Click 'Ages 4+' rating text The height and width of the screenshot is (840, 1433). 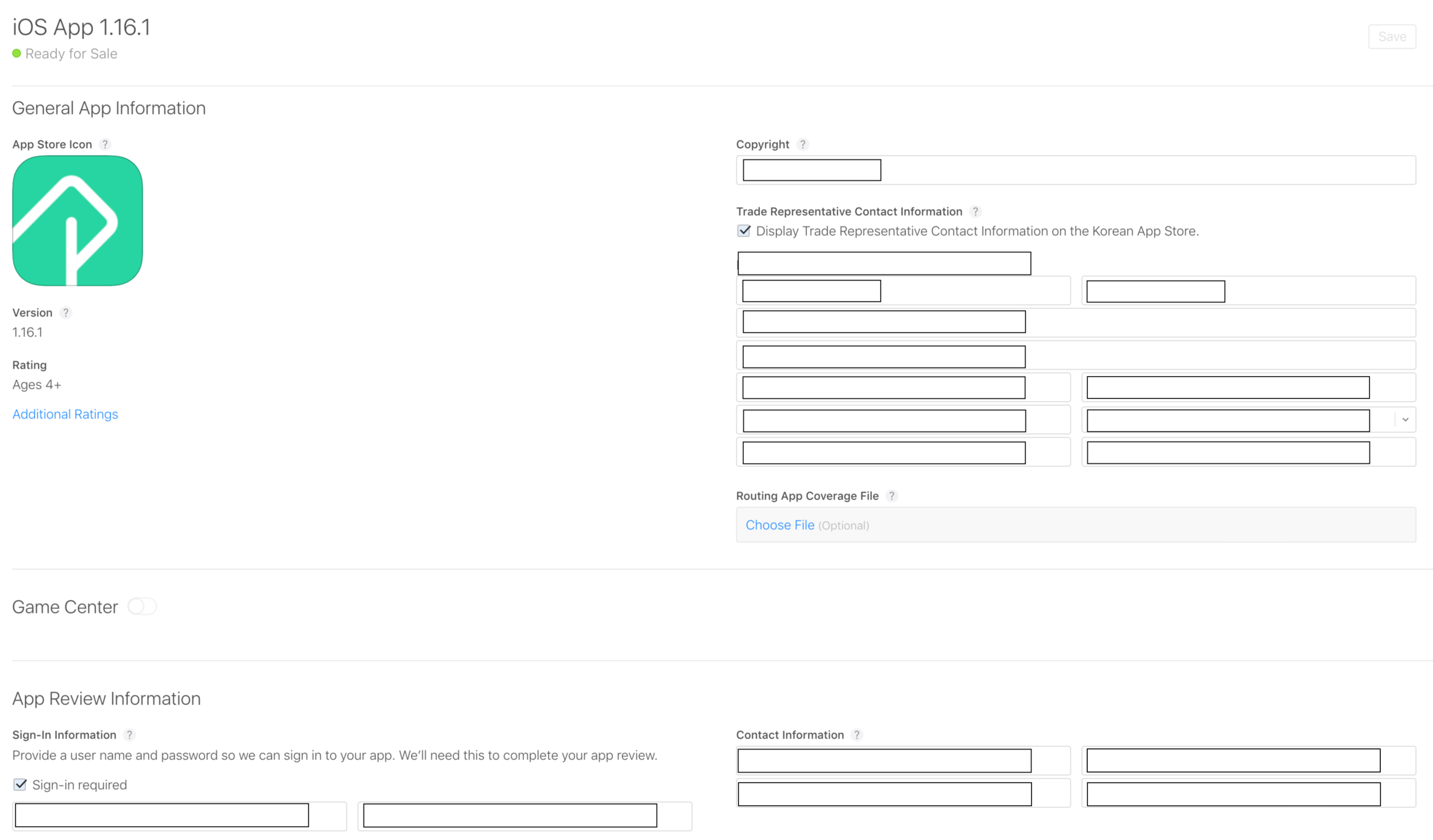coord(36,385)
